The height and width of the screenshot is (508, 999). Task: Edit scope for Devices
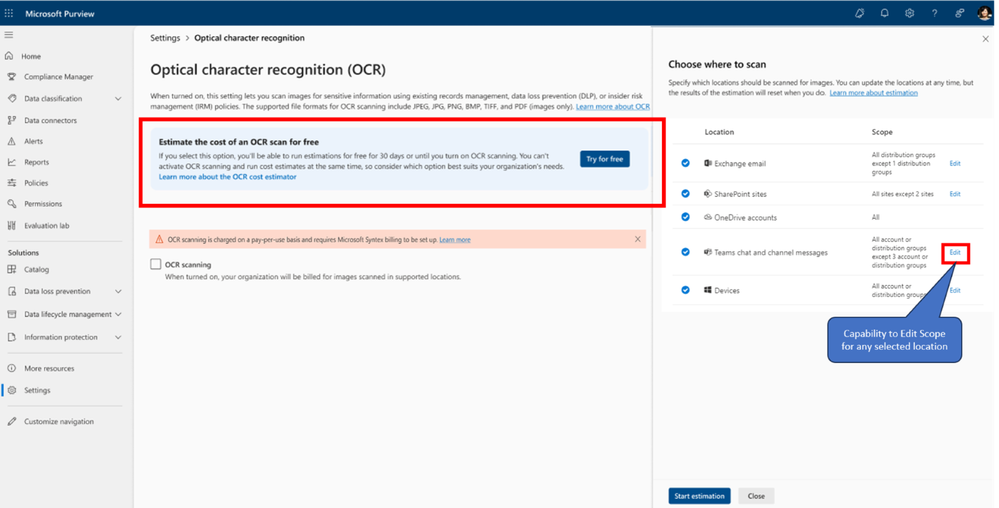click(x=954, y=290)
